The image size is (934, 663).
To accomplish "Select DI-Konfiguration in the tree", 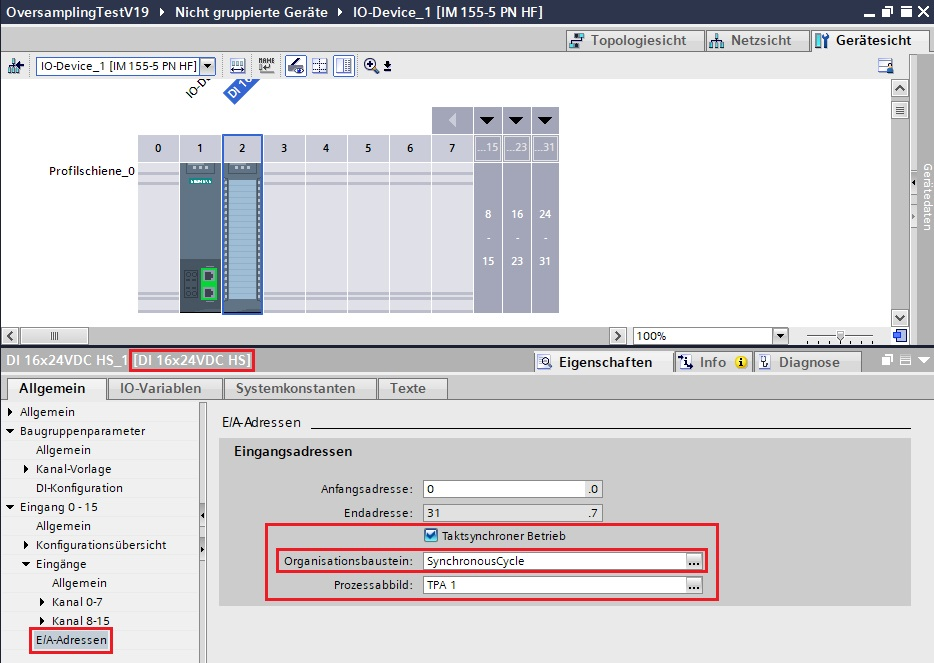I will coord(79,488).
